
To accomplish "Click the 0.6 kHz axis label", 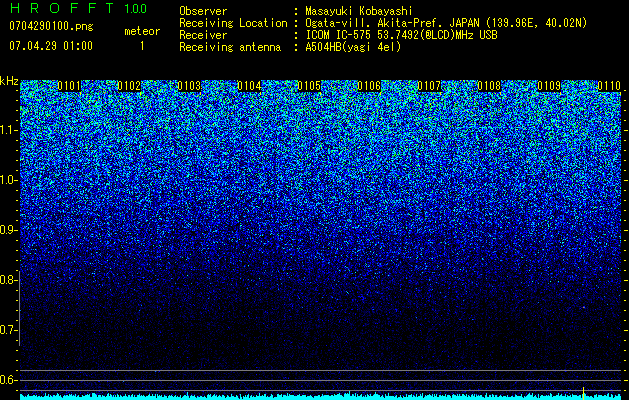I will click(8, 380).
